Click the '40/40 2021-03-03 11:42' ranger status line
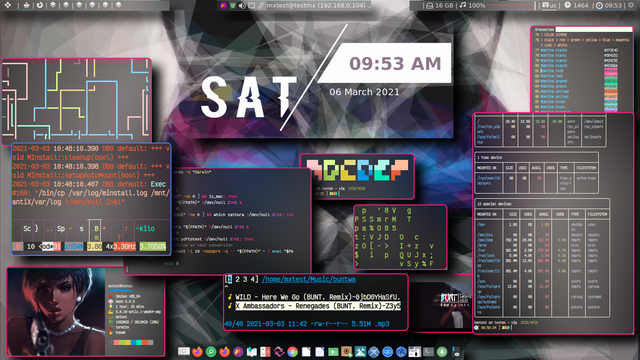The width and height of the screenshot is (640, 360). pyautogui.click(x=307, y=324)
